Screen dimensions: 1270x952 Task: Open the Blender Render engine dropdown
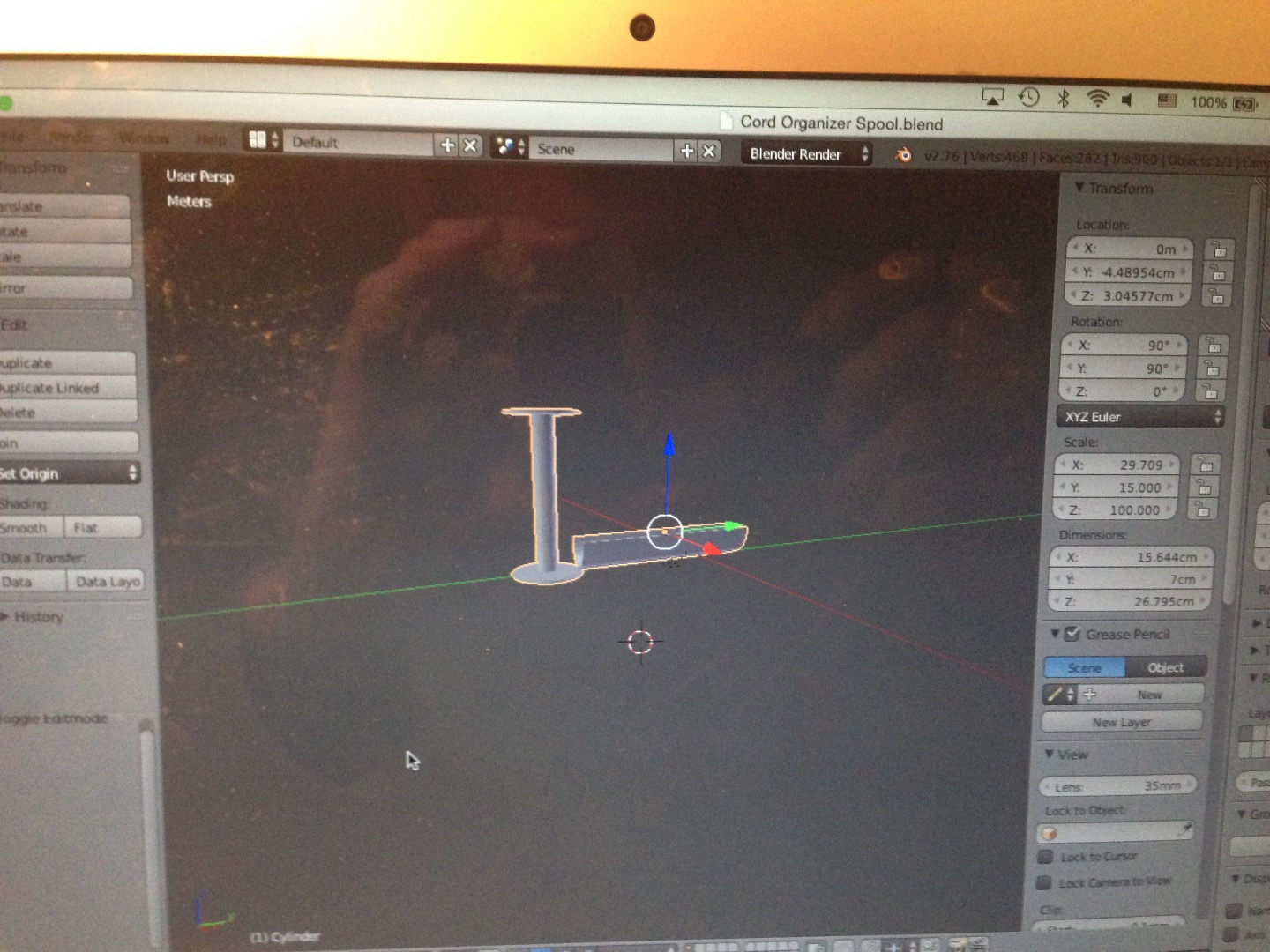pyautogui.click(x=806, y=153)
